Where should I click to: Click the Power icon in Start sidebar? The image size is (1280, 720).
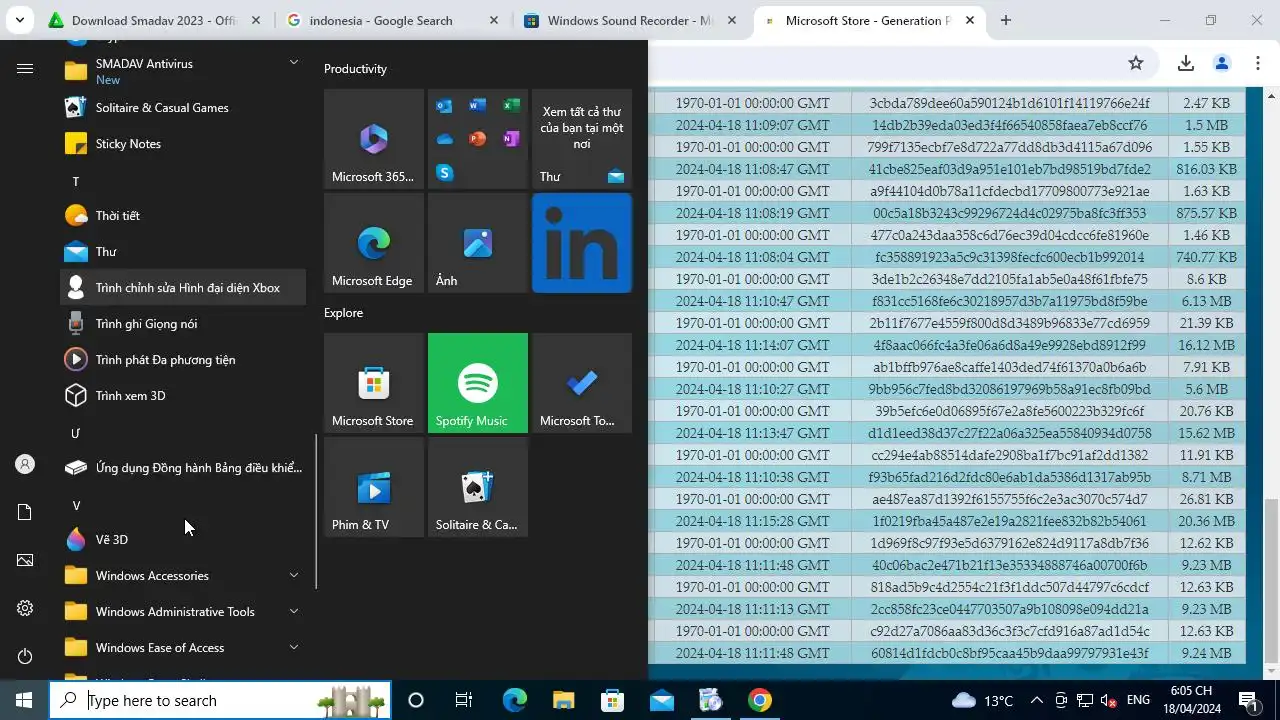tap(25, 656)
